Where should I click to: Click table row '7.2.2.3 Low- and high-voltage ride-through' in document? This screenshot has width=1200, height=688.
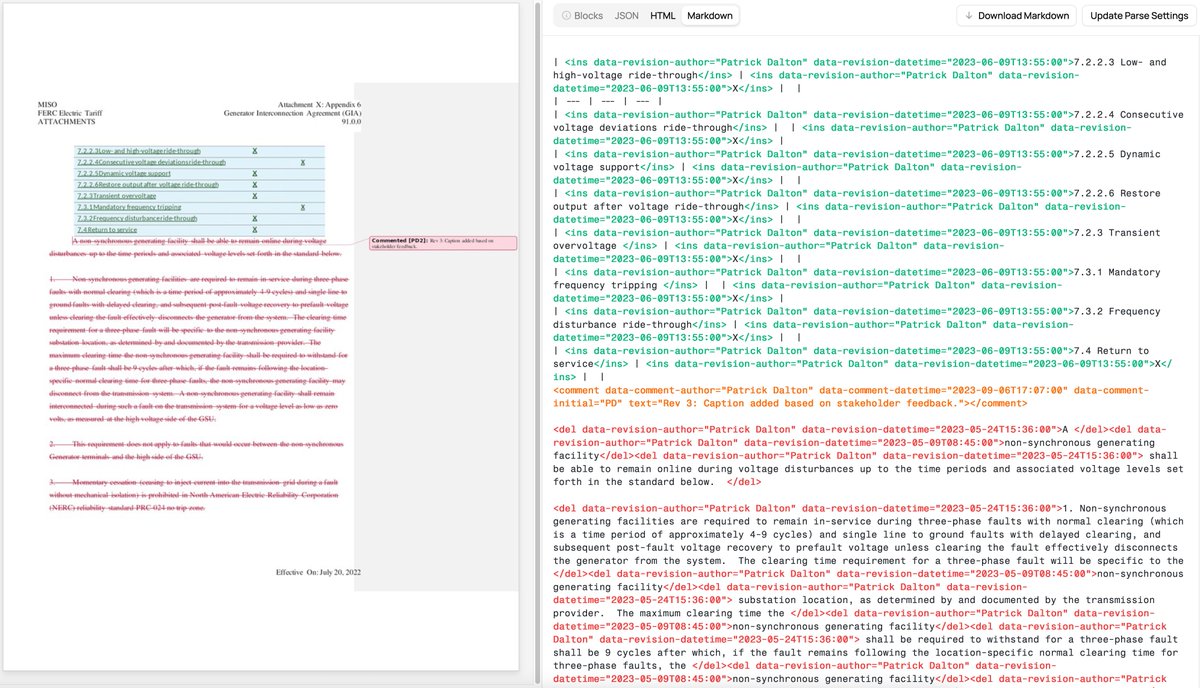[201, 151]
